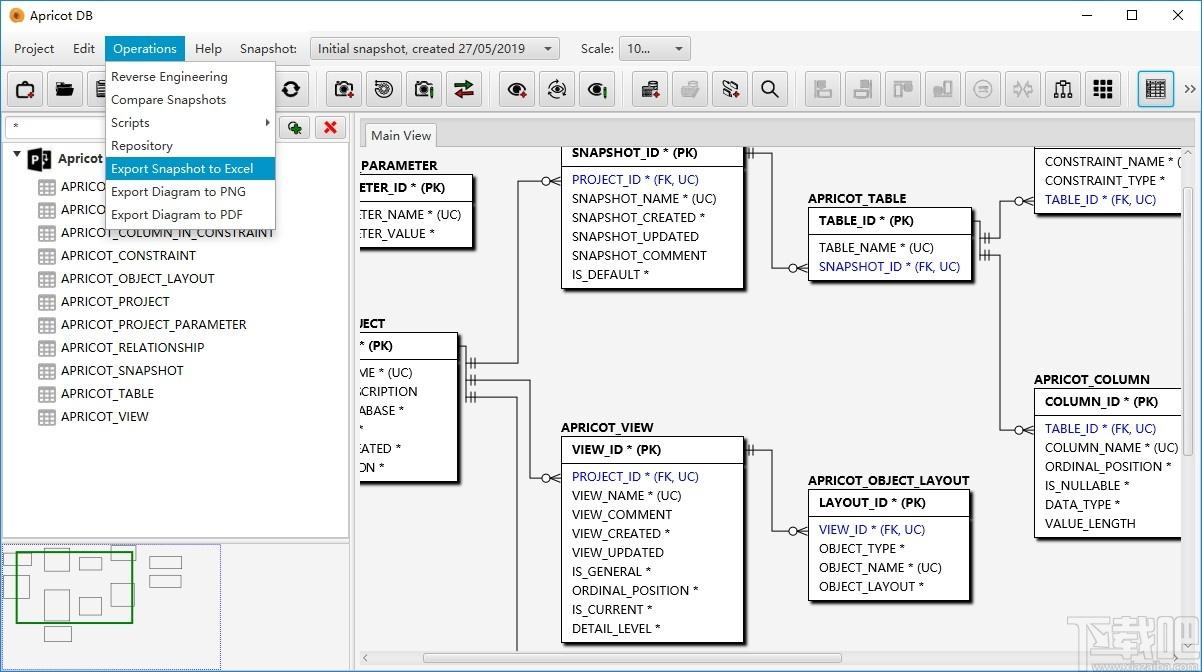Click the eye with circular arrows icon
Screen dimensions: 1202x672
(x=557, y=89)
